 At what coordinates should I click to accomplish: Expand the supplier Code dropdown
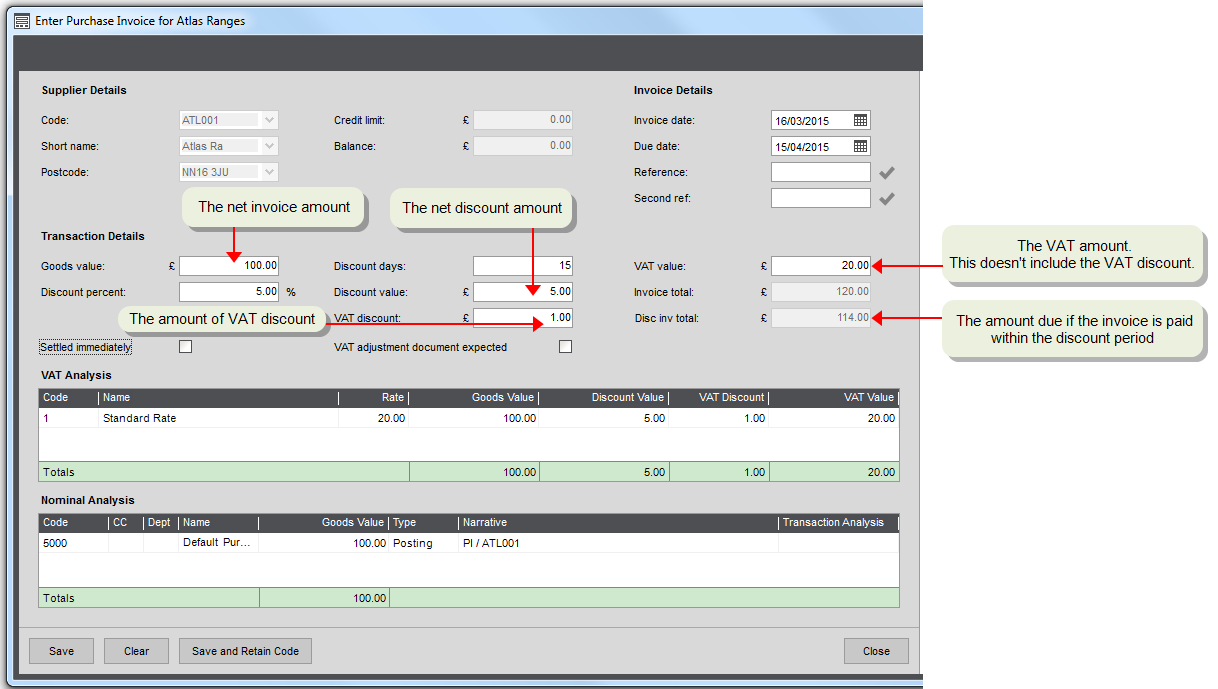pyautogui.click(x=269, y=120)
